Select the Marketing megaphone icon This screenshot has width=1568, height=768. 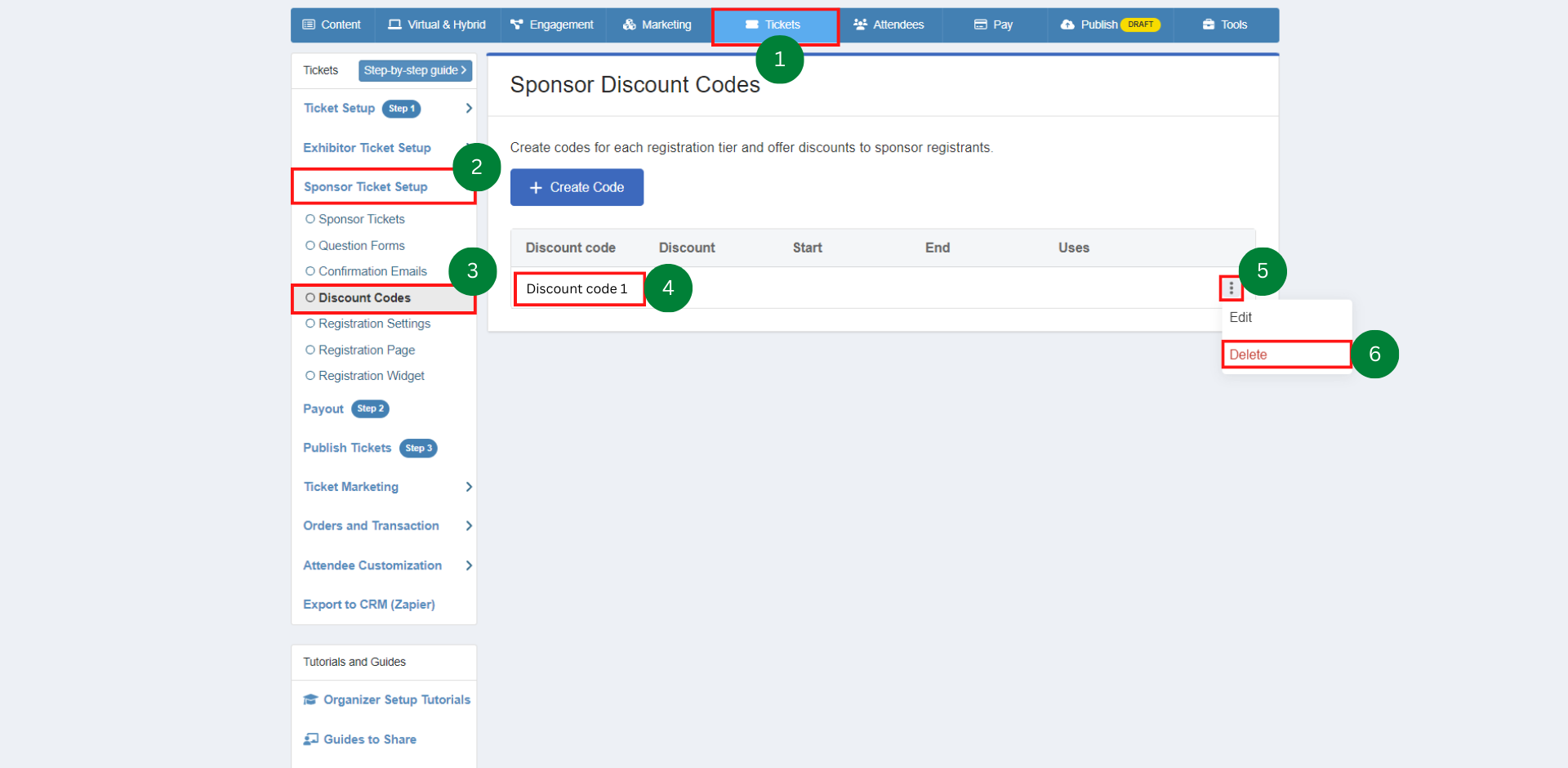click(x=630, y=25)
